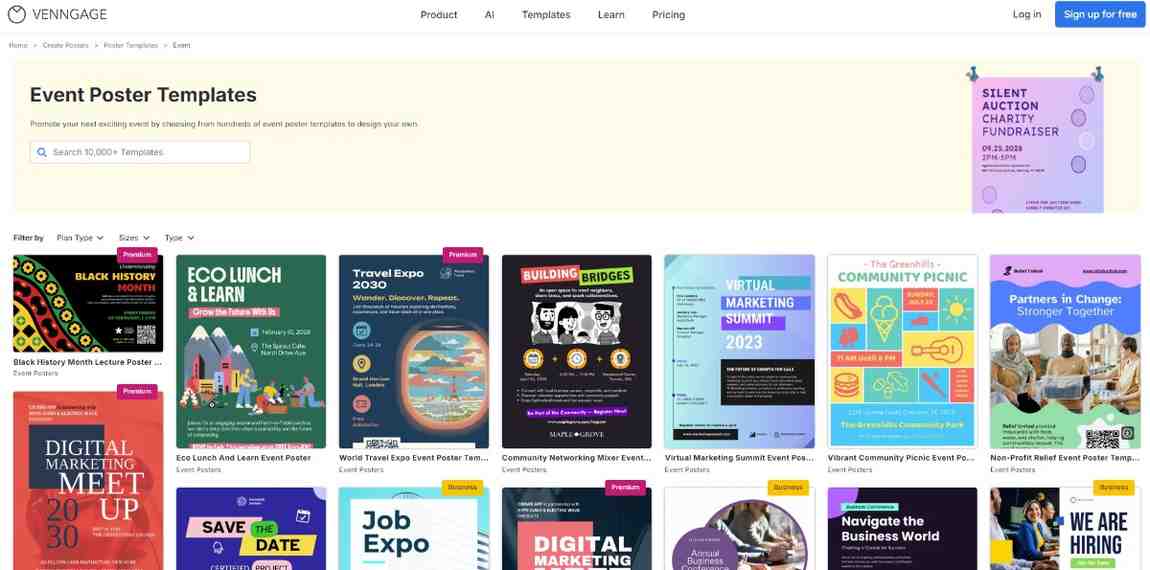
Task: Click the magnifier icon in search box
Action: (x=41, y=153)
